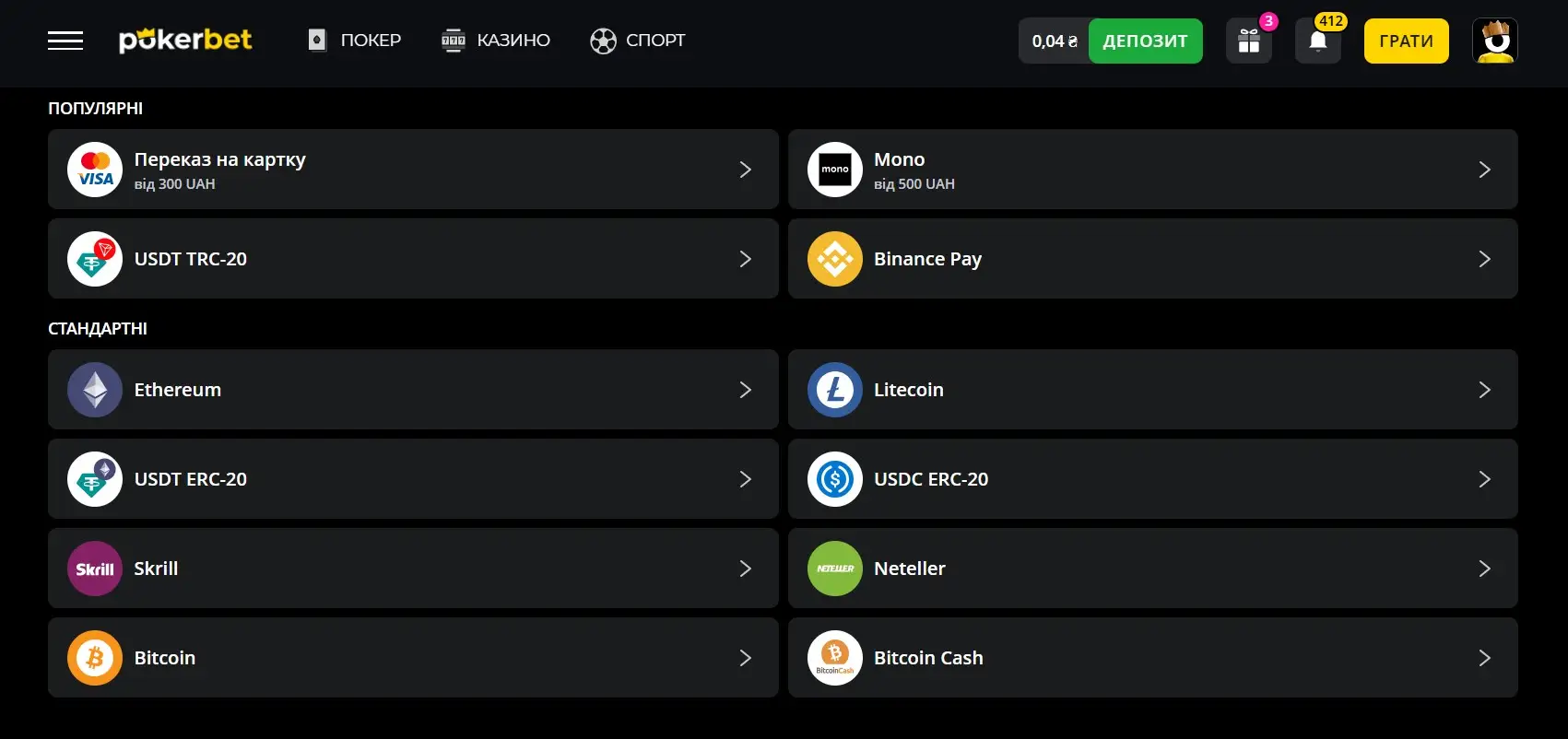Expand the Ethereum chevron arrow

(746, 390)
